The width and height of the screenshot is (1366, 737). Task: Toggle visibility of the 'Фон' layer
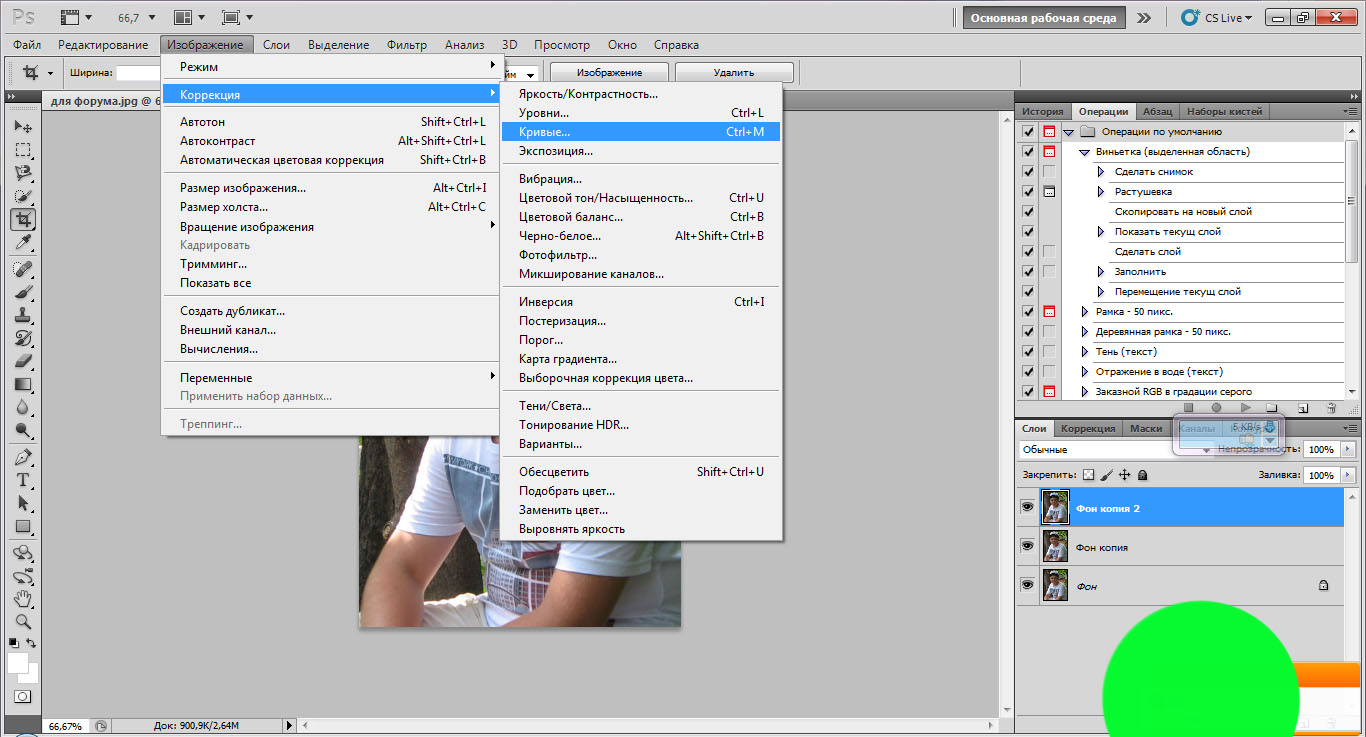pos(1027,585)
